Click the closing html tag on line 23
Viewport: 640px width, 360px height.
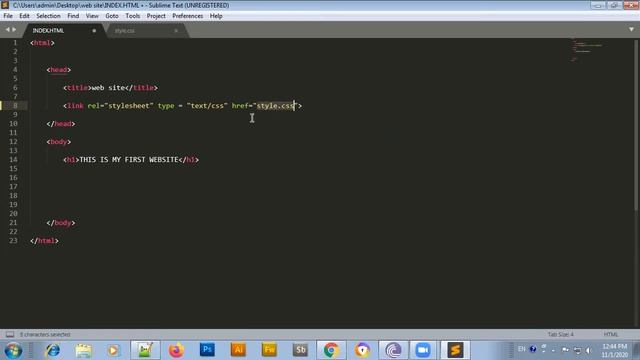[44, 241]
